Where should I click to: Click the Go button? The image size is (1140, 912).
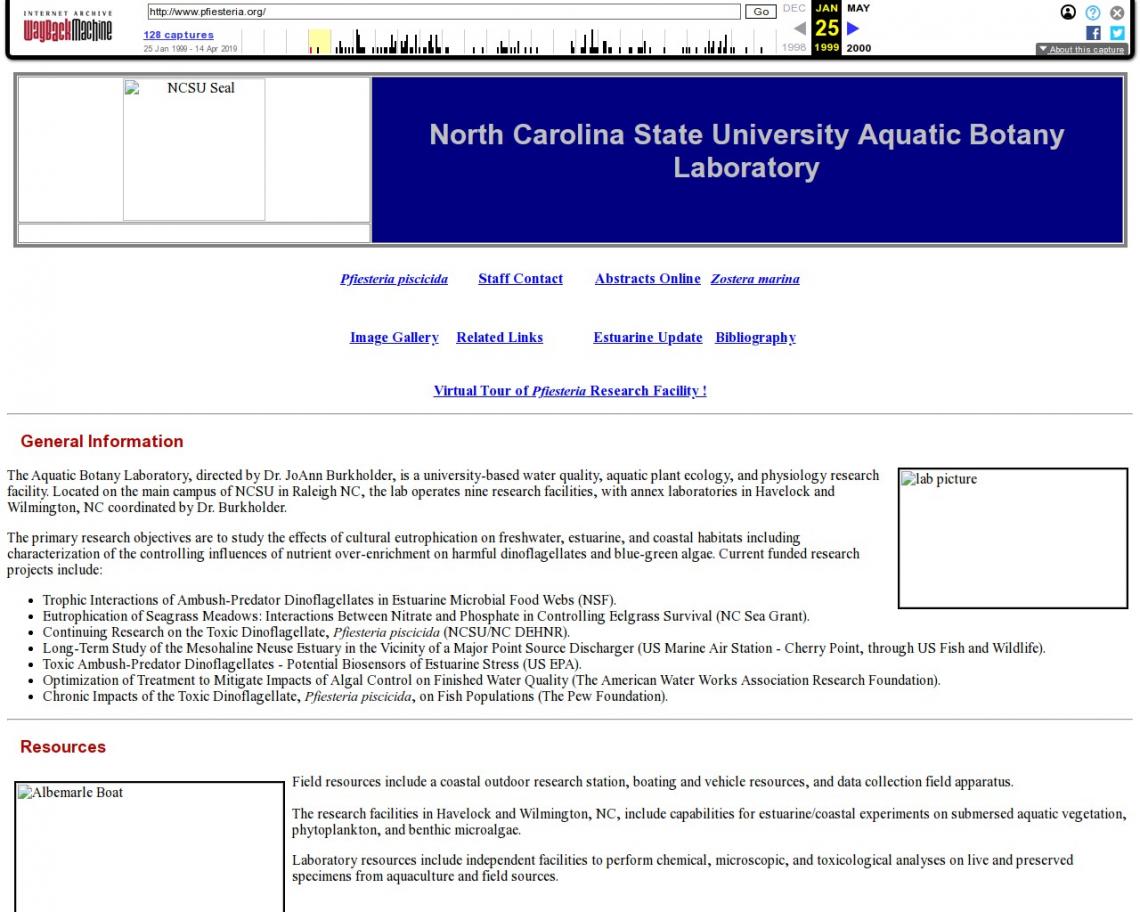(x=760, y=12)
